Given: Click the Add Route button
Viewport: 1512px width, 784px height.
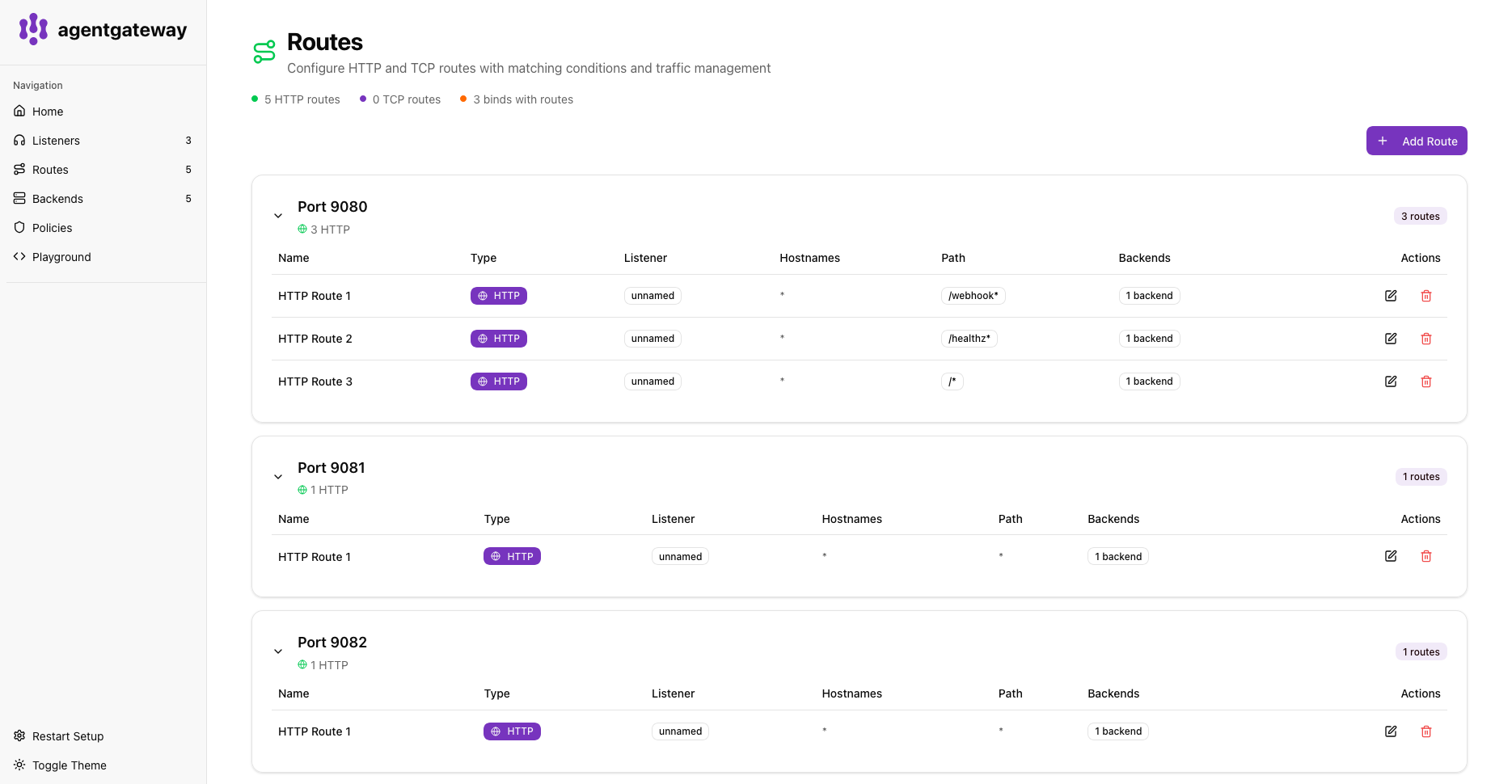Looking at the screenshot, I should (x=1416, y=141).
